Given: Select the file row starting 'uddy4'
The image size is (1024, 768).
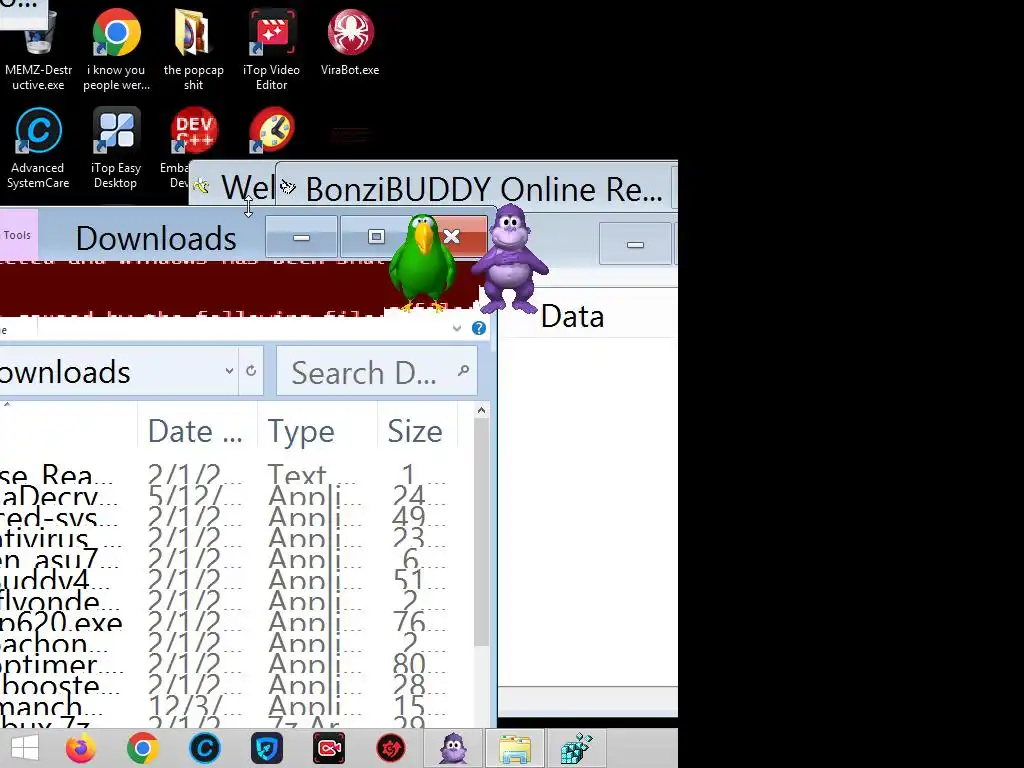Looking at the screenshot, I should pyautogui.click(x=229, y=580).
